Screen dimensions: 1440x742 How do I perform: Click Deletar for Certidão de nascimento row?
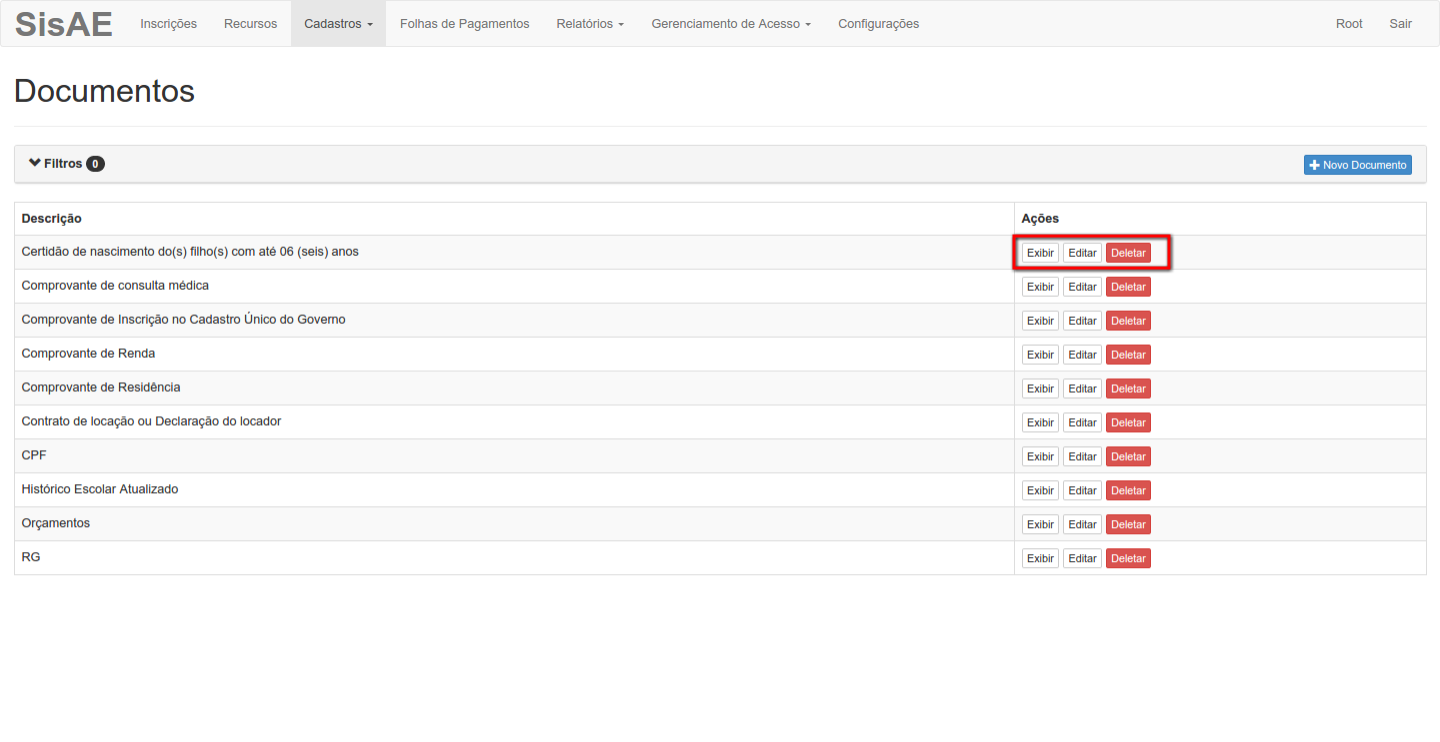coord(1128,253)
